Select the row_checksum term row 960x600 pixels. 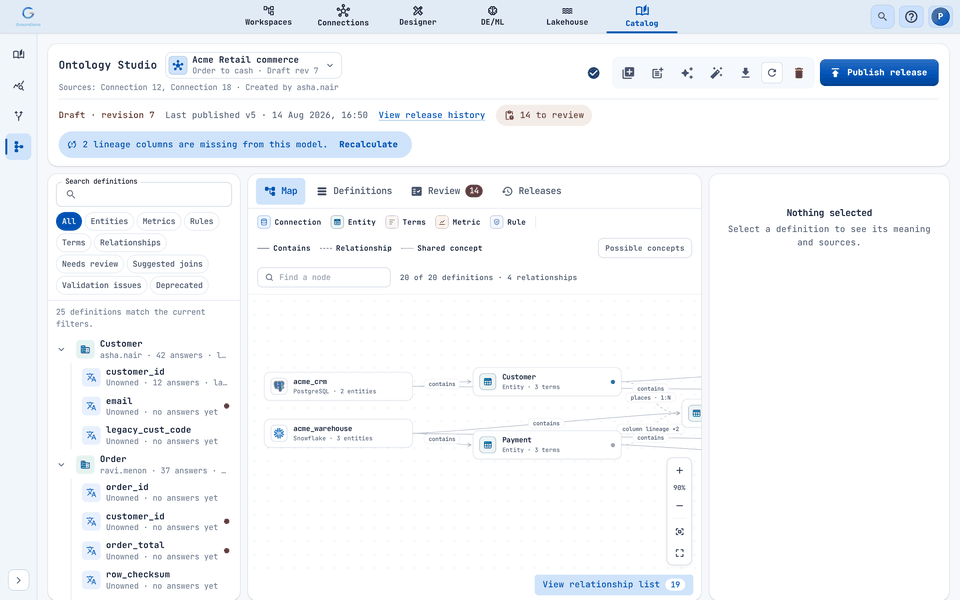(156, 580)
